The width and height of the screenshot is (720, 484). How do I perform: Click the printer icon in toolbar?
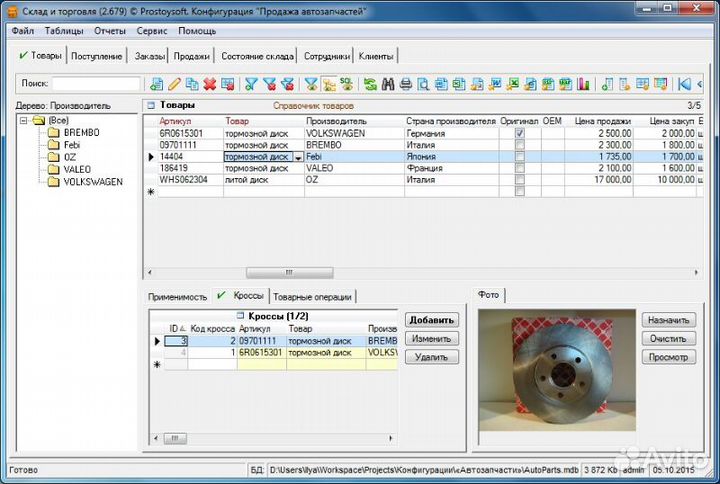click(x=406, y=84)
